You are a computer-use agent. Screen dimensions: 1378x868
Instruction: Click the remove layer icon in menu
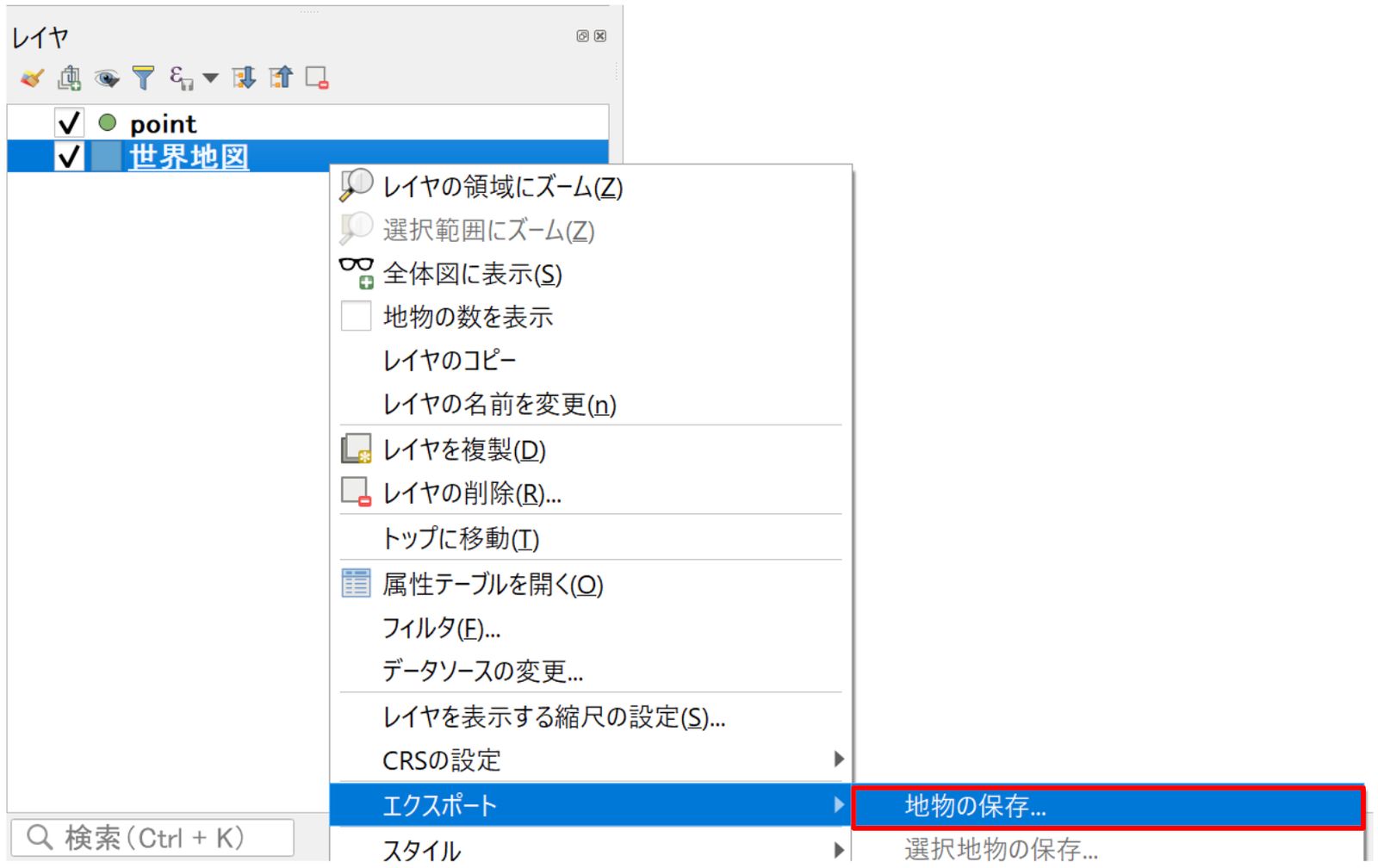[356, 492]
